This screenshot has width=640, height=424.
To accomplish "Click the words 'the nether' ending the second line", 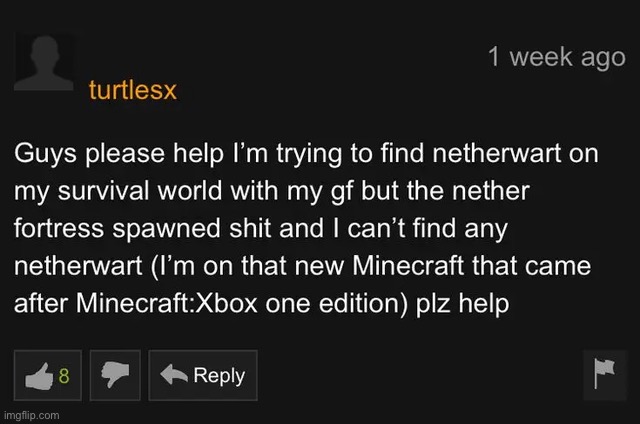I will pos(468,191).
